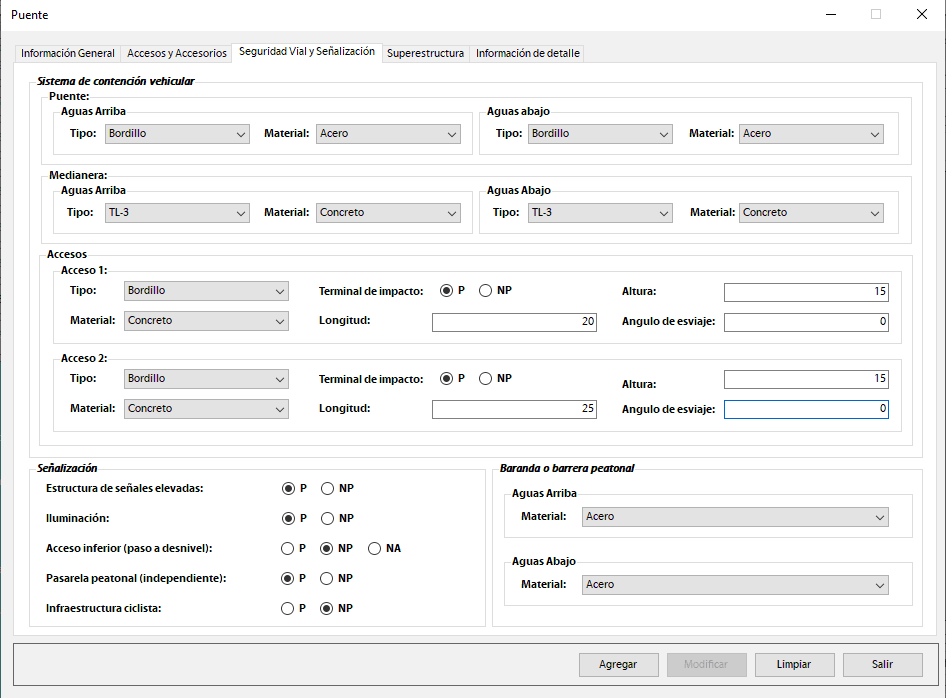Close the Puente window
The width and height of the screenshot is (946, 698).
[x=921, y=15]
